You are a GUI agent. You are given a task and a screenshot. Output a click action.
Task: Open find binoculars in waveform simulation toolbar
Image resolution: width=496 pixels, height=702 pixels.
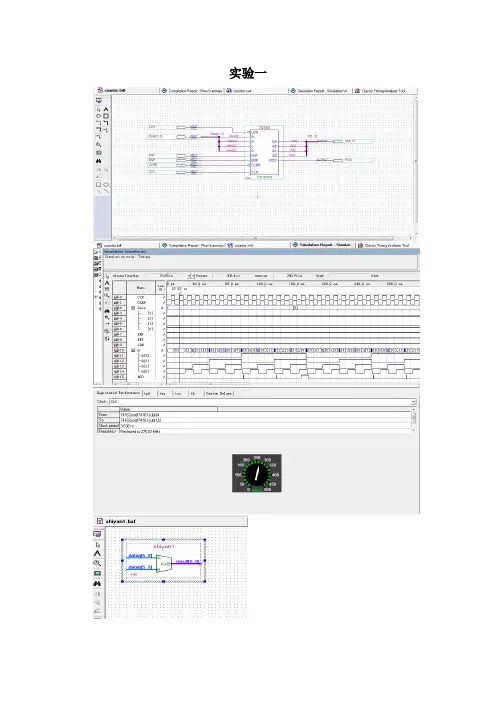click(107, 311)
